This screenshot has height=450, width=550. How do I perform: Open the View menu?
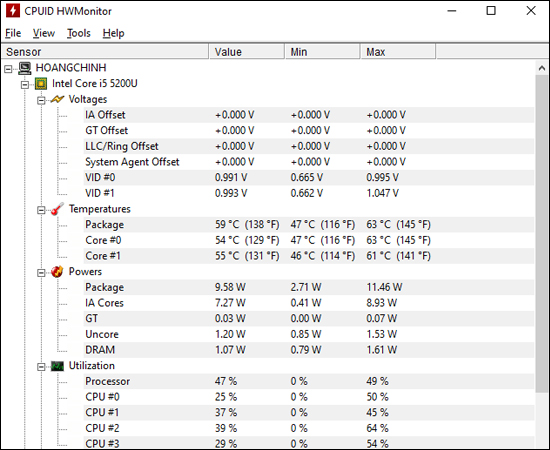[x=44, y=33]
